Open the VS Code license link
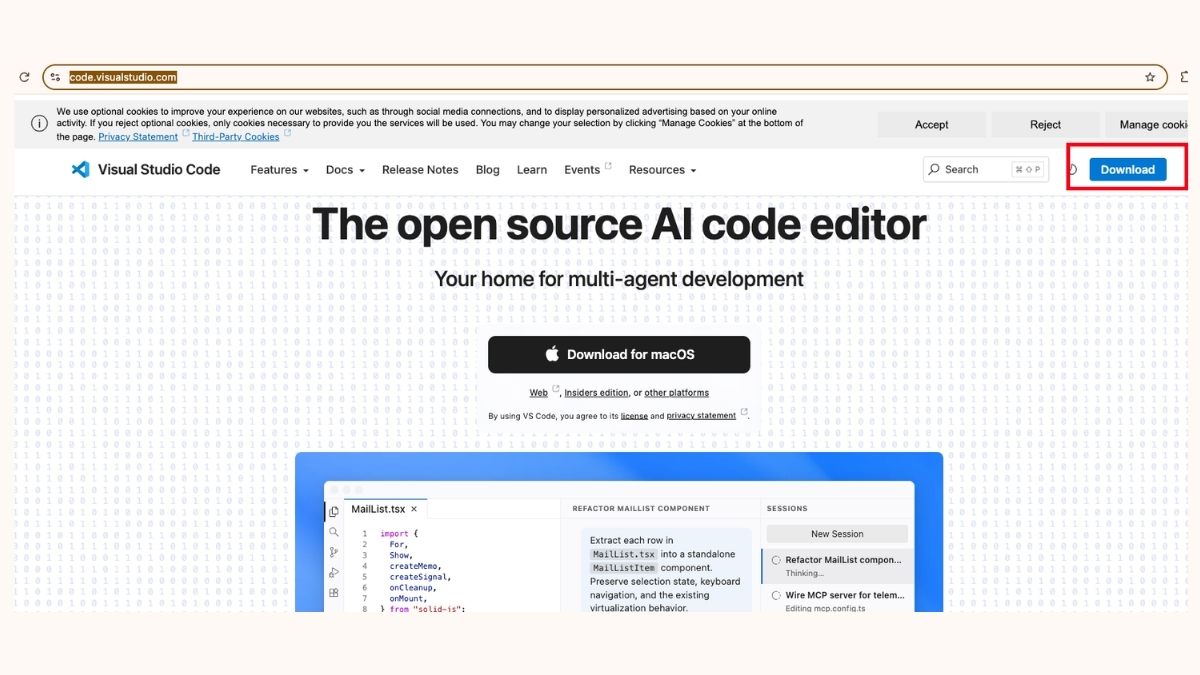The height and width of the screenshot is (675, 1200). click(634, 415)
